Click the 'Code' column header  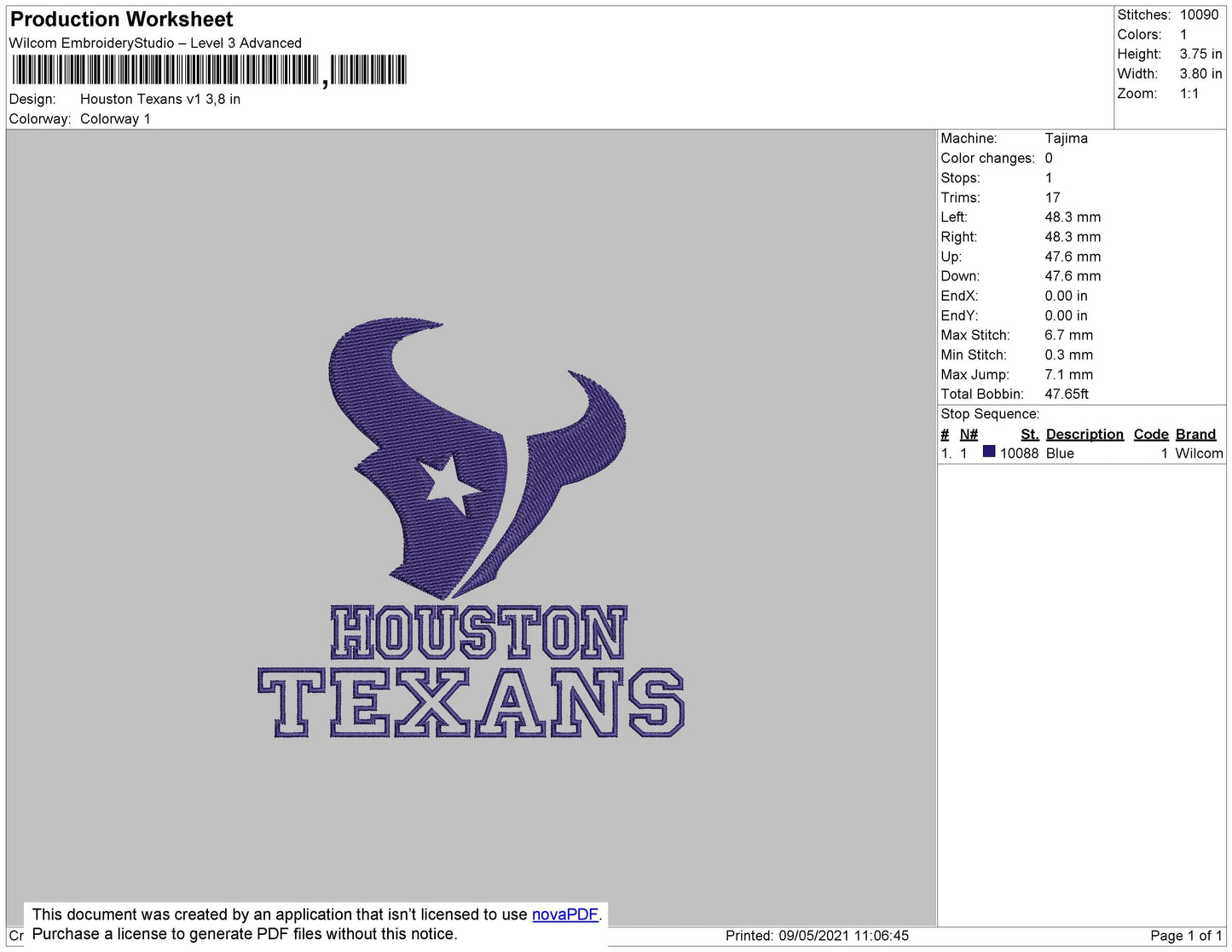click(1151, 435)
